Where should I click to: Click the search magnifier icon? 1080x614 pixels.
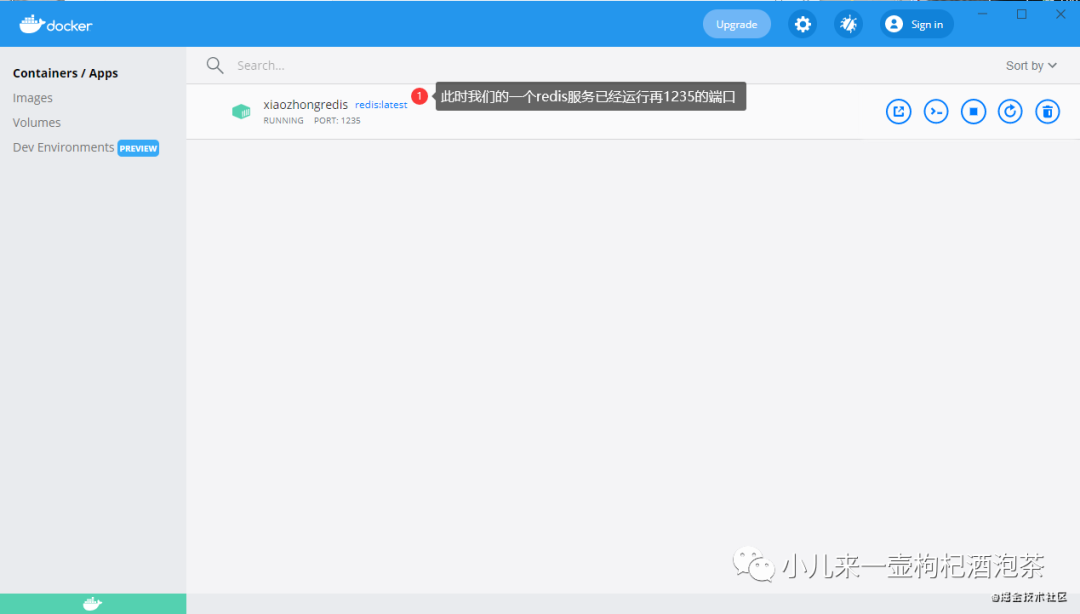[215, 65]
